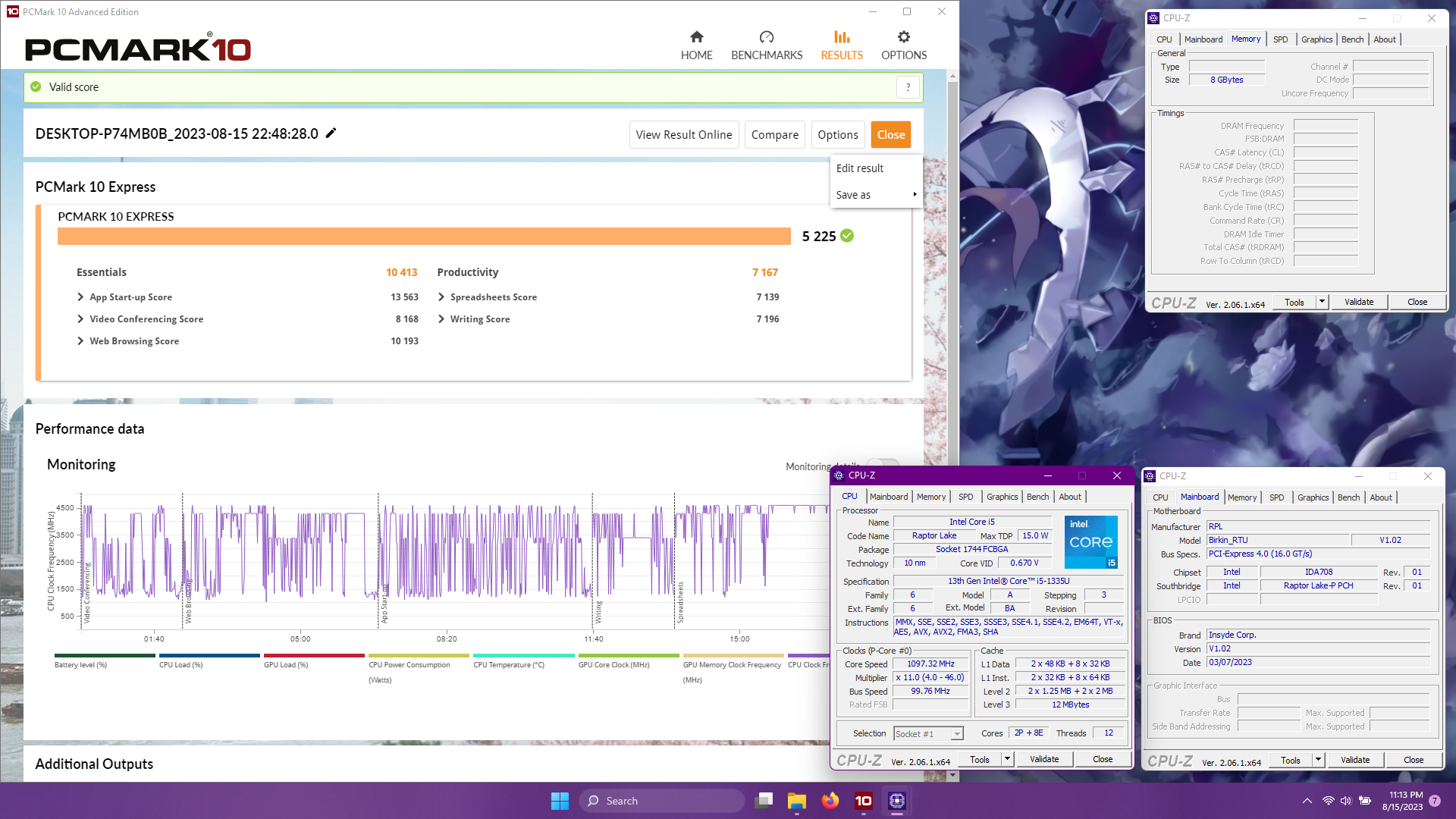
Task: Expand Web Browsing Score row
Action: point(80,340)
